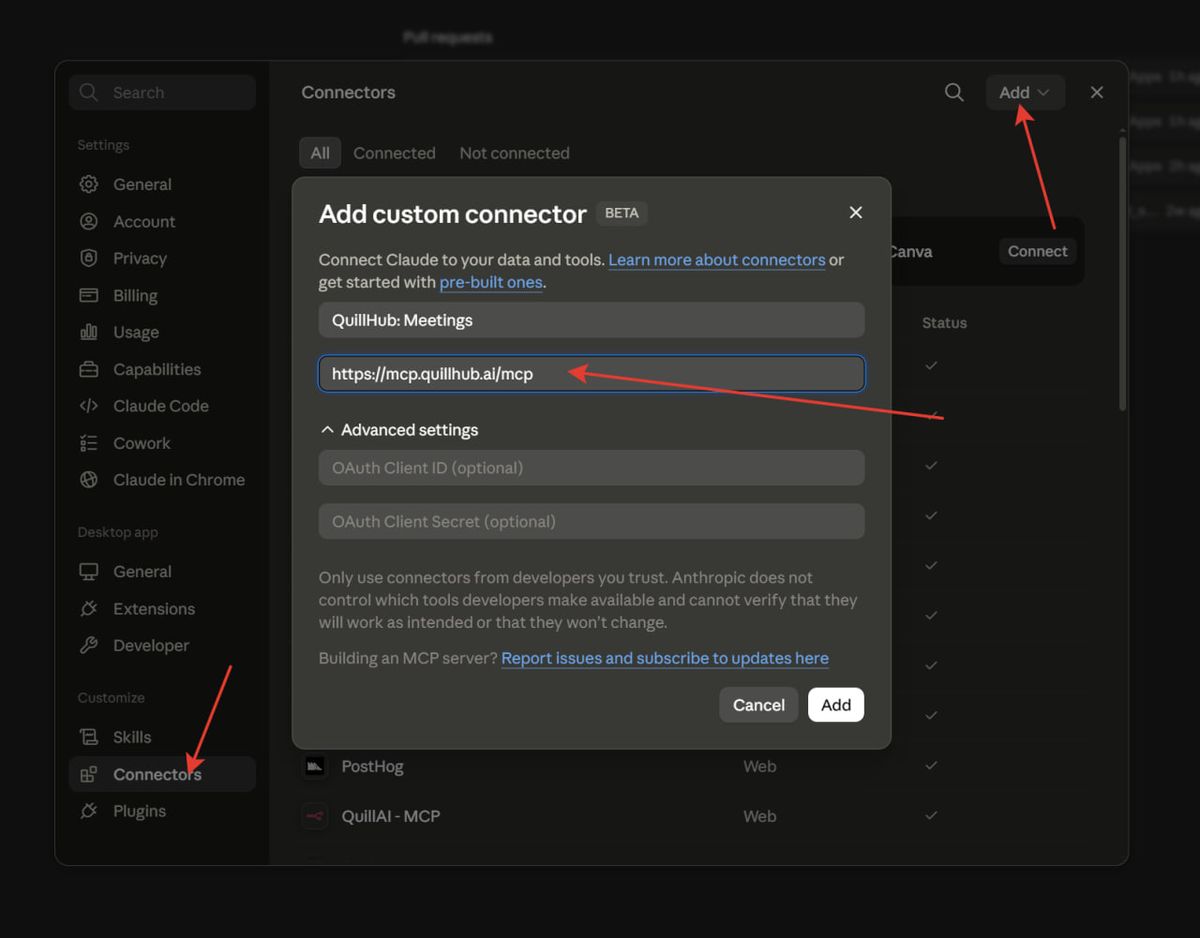Image resolution: width=1200 pixels, height=938 pixels.
Task: Close the Settings window with X
Action: (x=1096, y=92)
